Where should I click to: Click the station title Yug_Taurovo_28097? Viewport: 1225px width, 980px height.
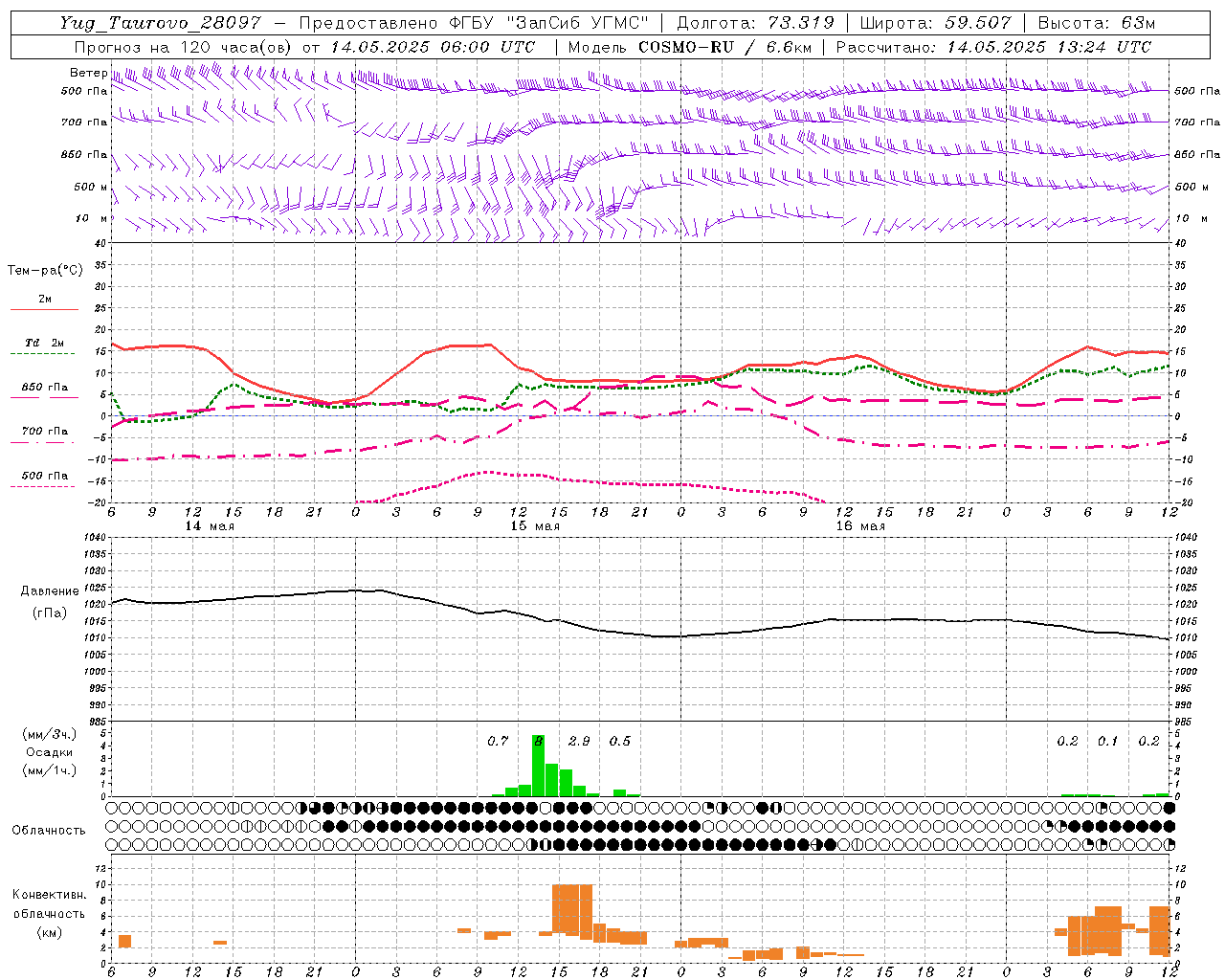click(162, 23)
